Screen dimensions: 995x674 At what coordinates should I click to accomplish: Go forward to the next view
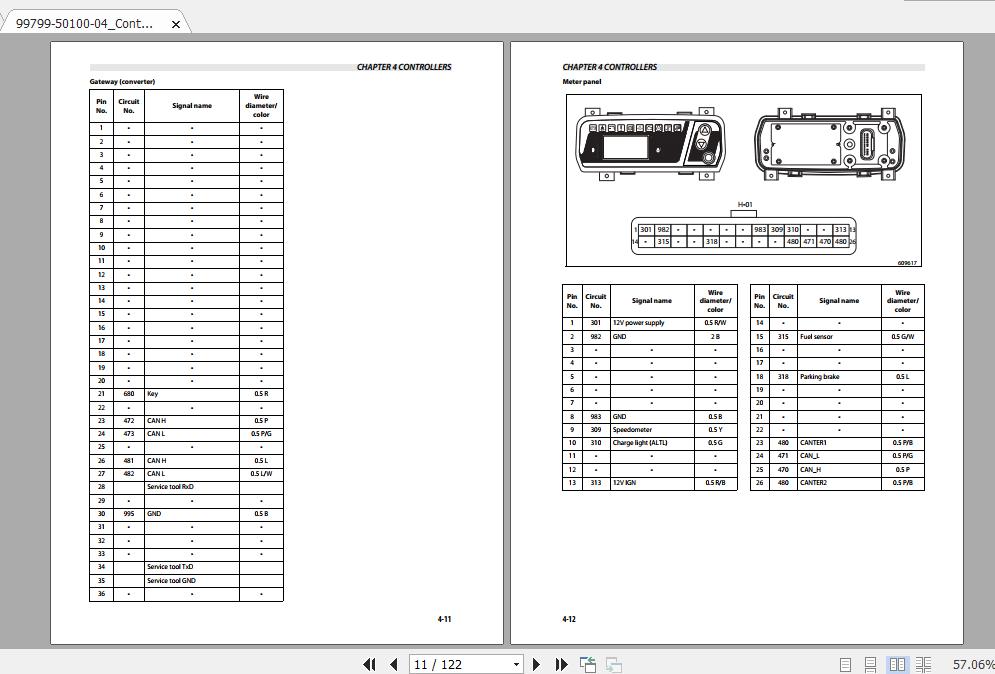pyautogui.click(x=611, y=664)
